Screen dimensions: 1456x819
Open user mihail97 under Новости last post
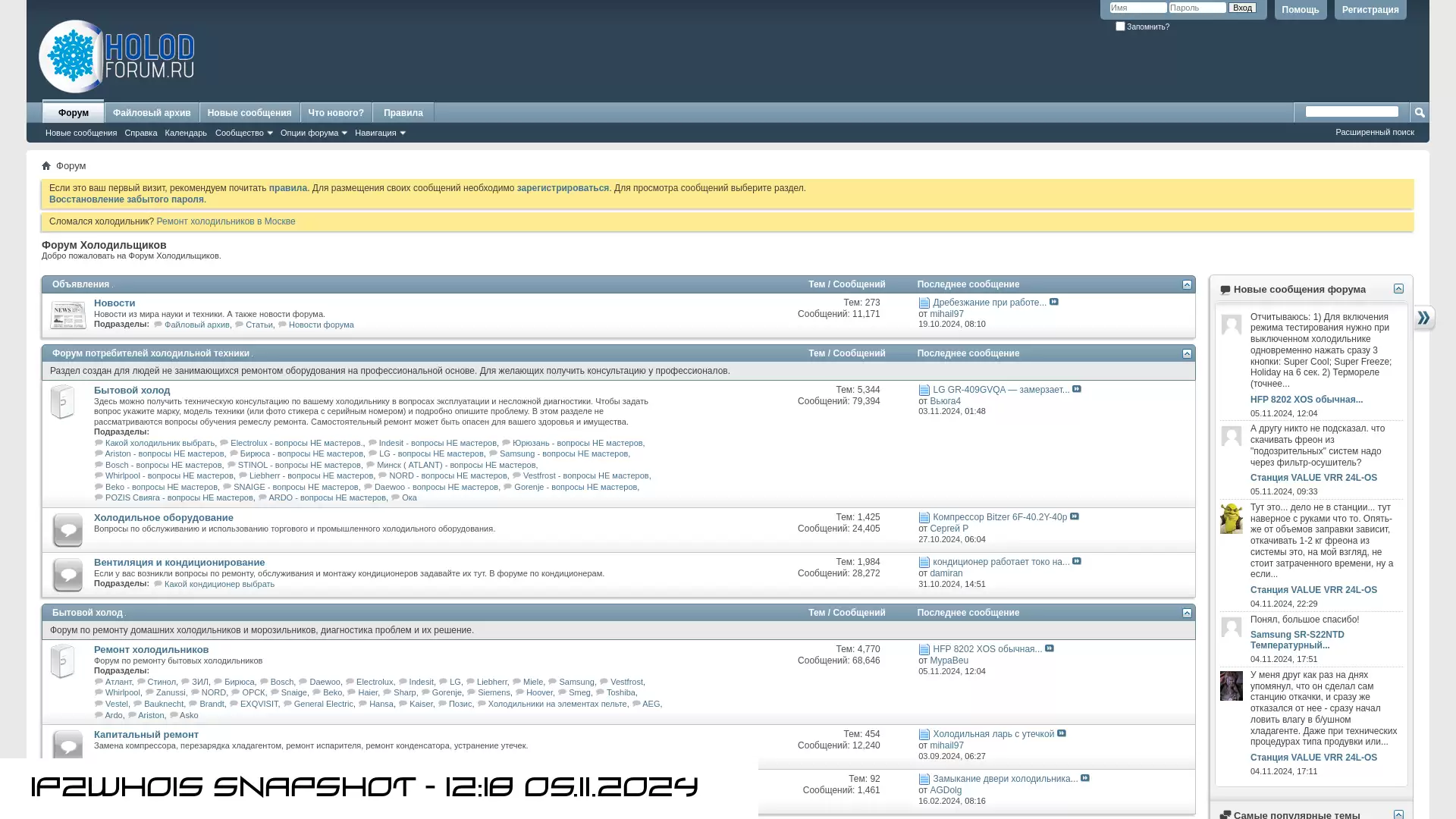coord(946,314)
